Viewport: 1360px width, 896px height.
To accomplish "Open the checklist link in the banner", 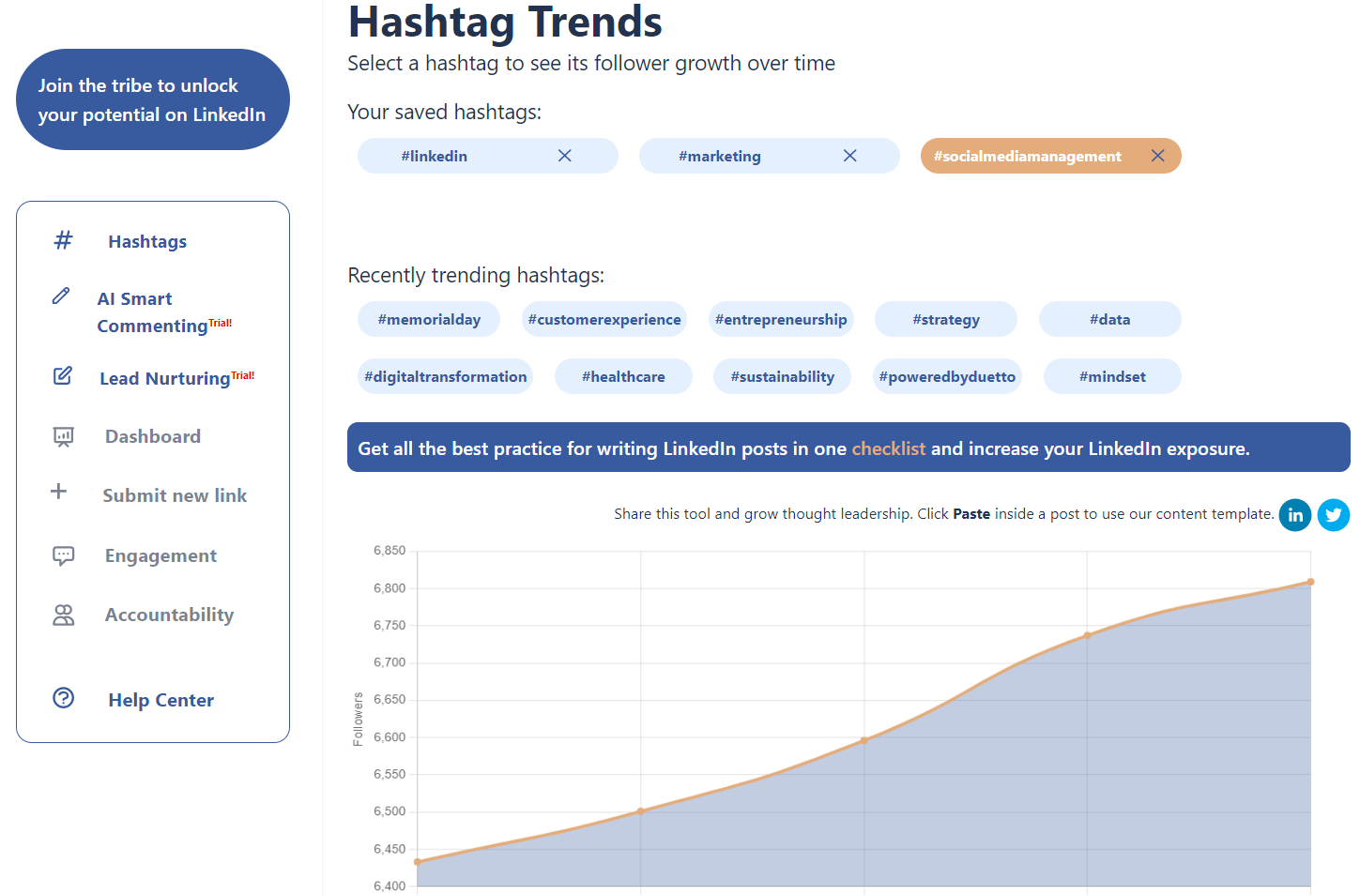I will coord(888,448).
